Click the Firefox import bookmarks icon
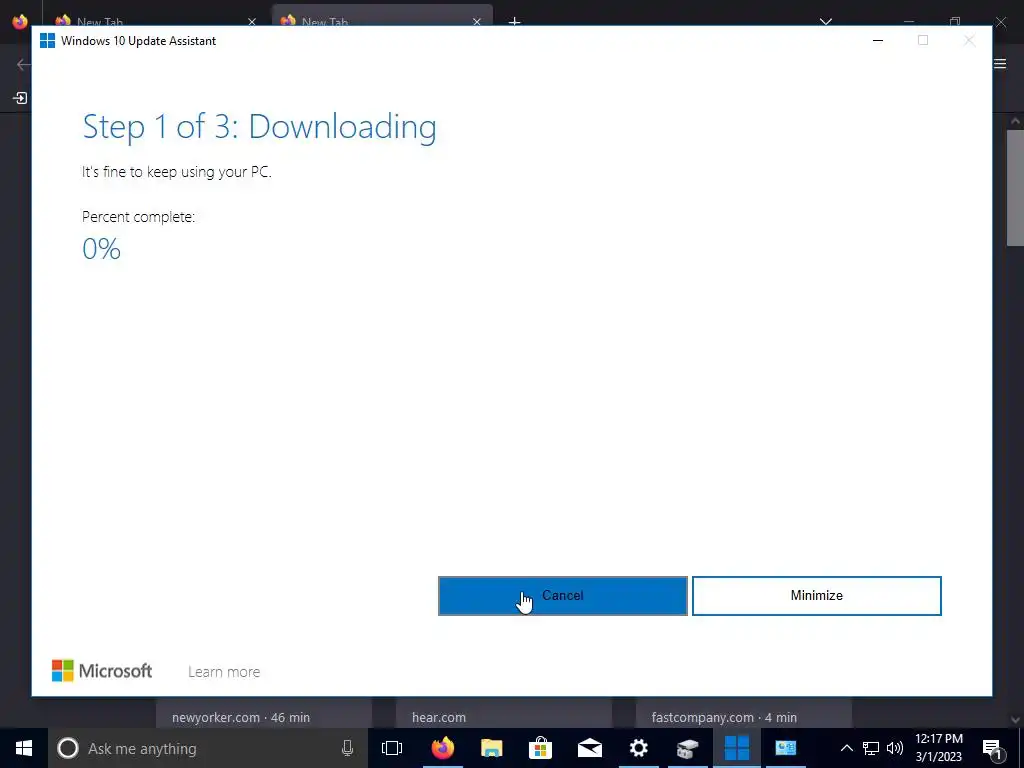This screenshot has height=768, width=1024. [20, 98]
